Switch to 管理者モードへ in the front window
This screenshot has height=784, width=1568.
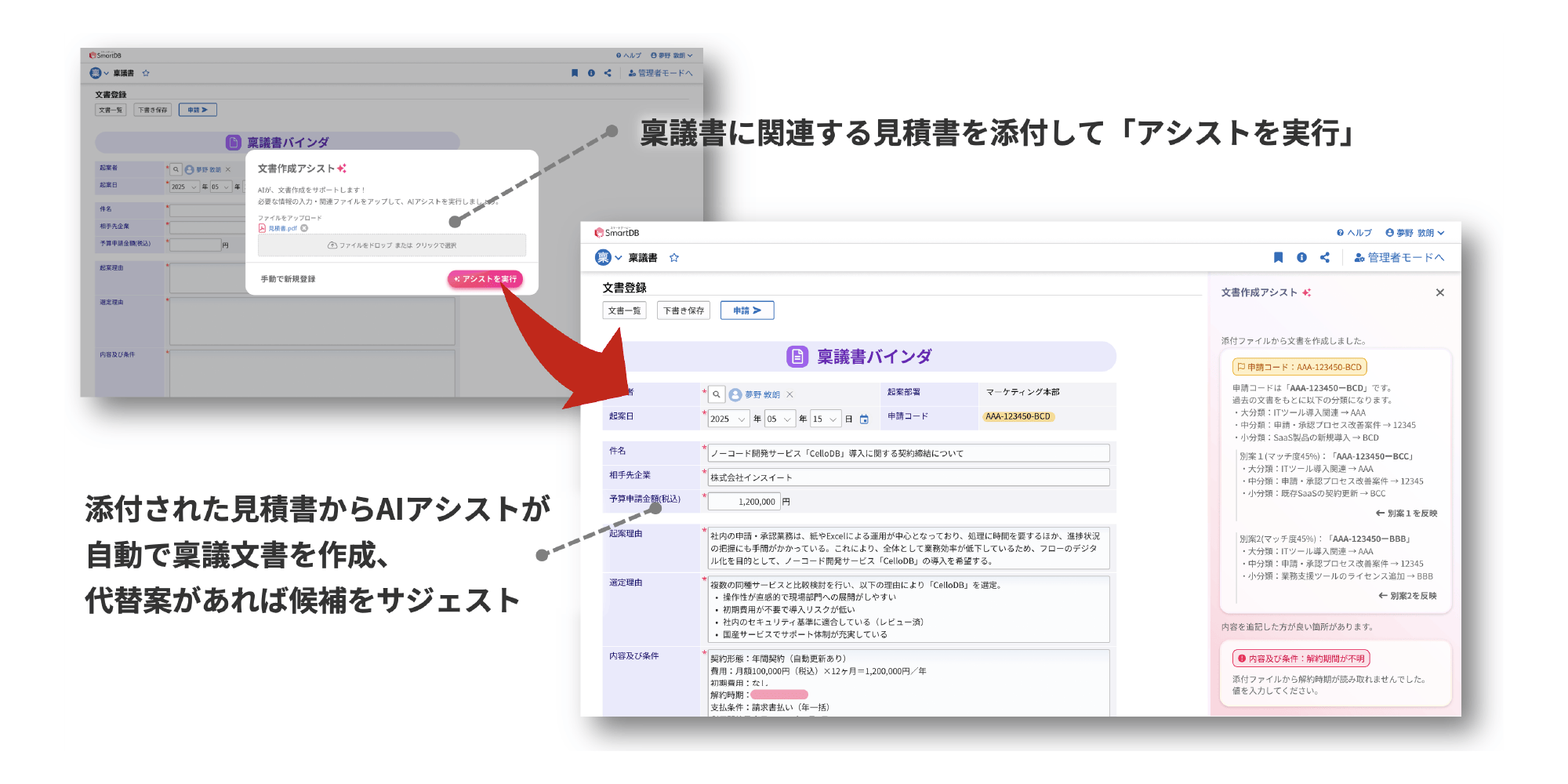[x=1399, y=257]
